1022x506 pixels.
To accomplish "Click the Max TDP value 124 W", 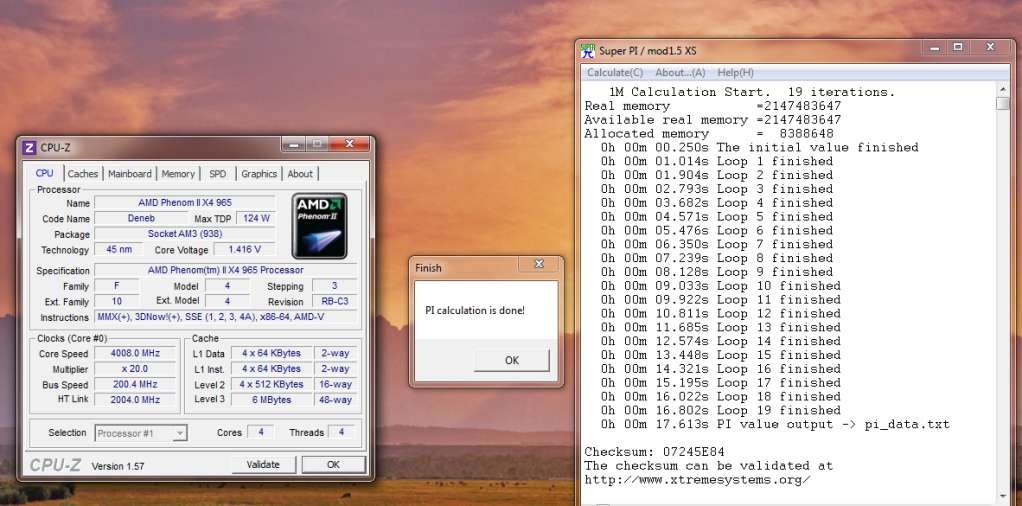I will pyautogui.click(x=256, y=218).
